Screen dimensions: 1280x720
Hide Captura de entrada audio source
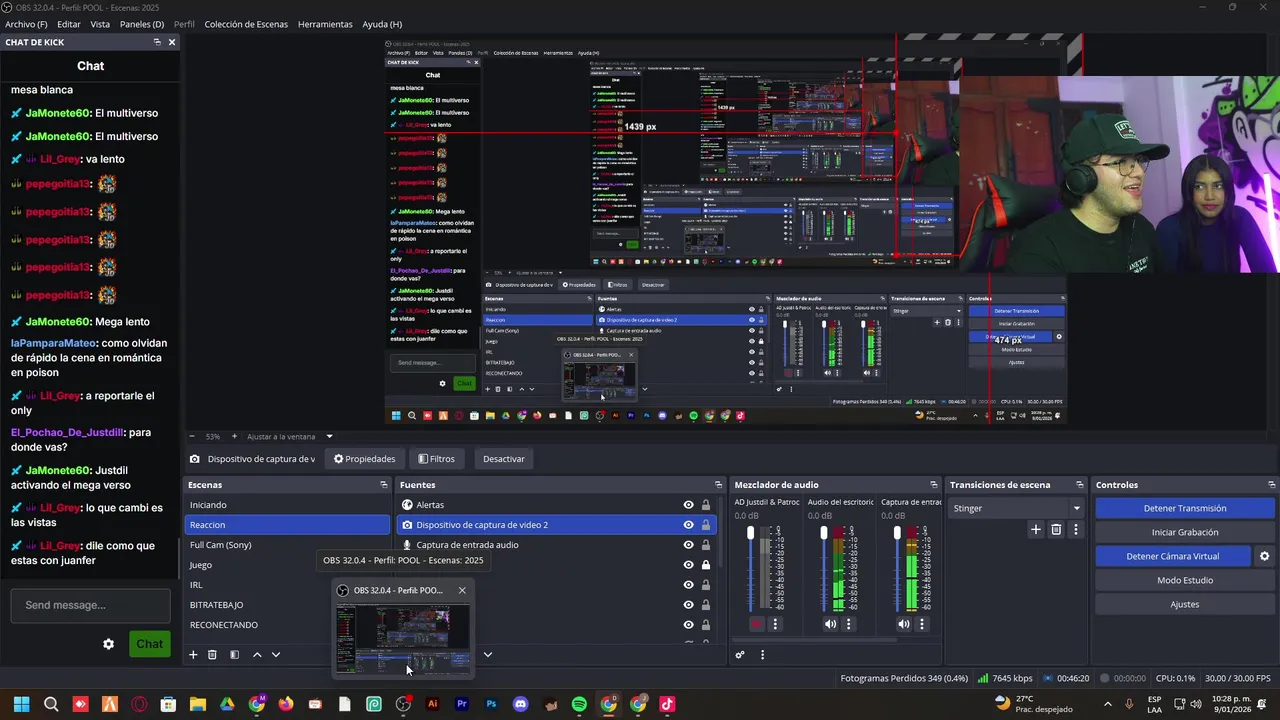click(x=688, y=545)
